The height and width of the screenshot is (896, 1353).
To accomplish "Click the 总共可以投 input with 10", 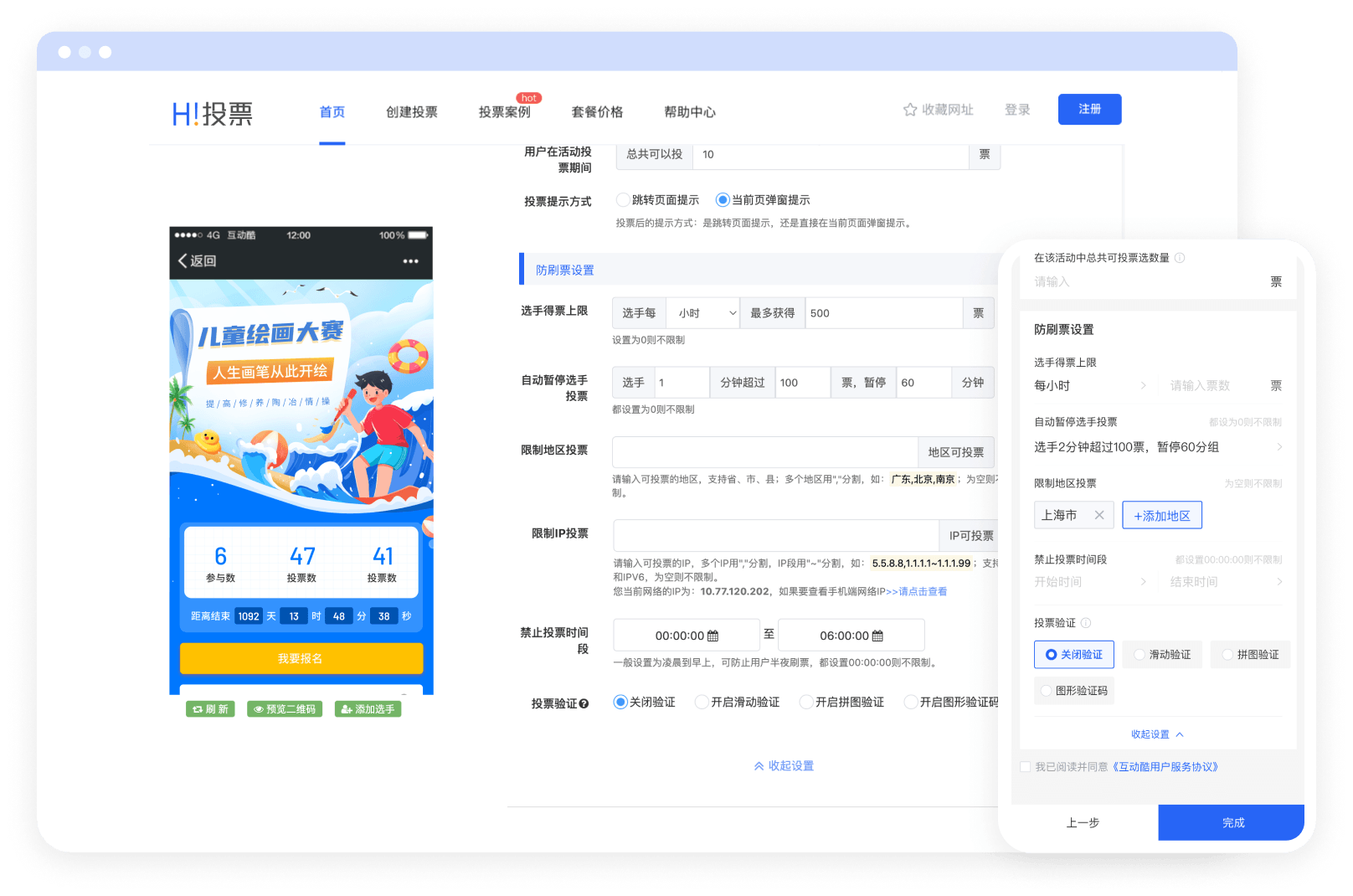I will [x=831, y=154].
